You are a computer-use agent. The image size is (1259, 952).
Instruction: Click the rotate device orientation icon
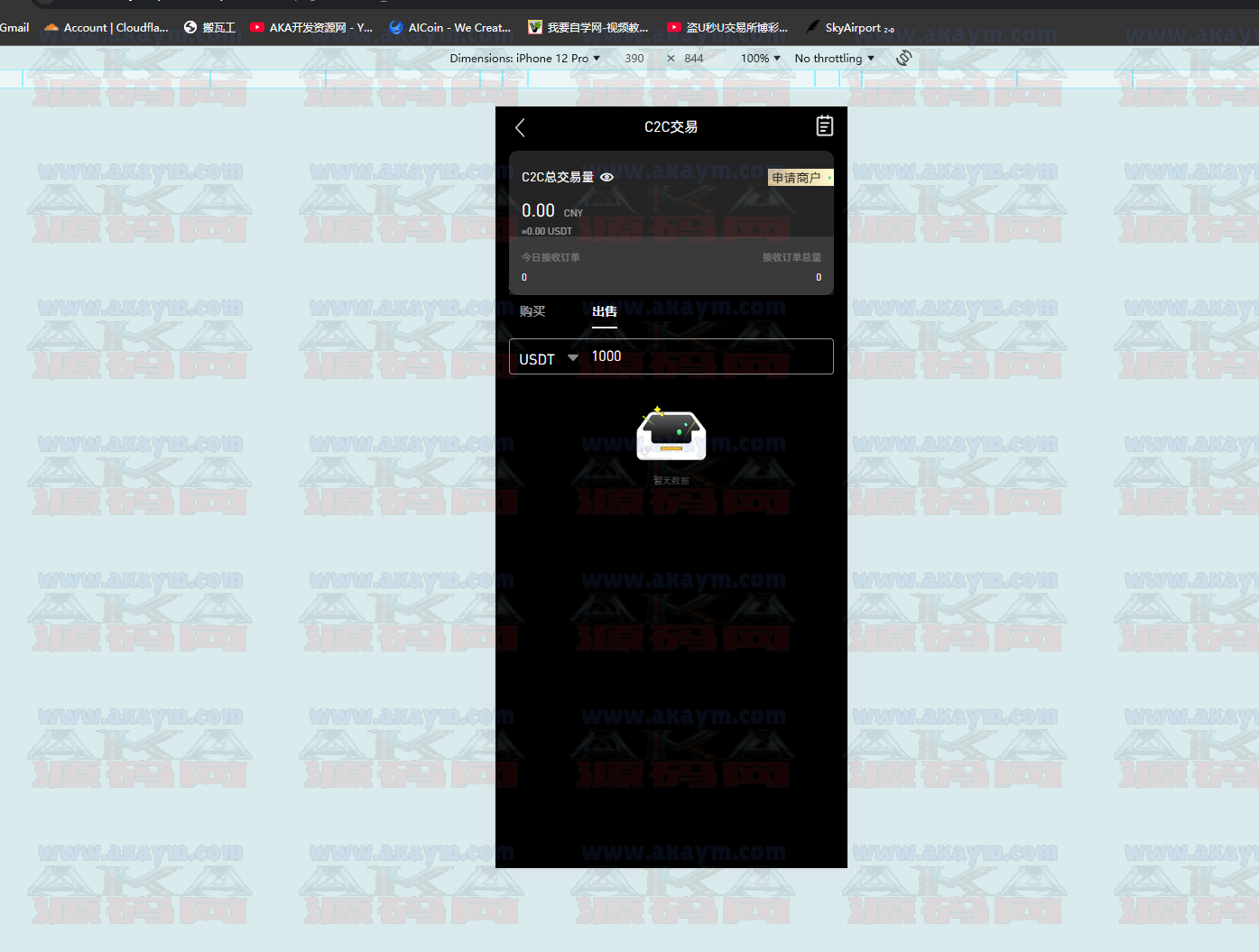click(x=903, y=59)
